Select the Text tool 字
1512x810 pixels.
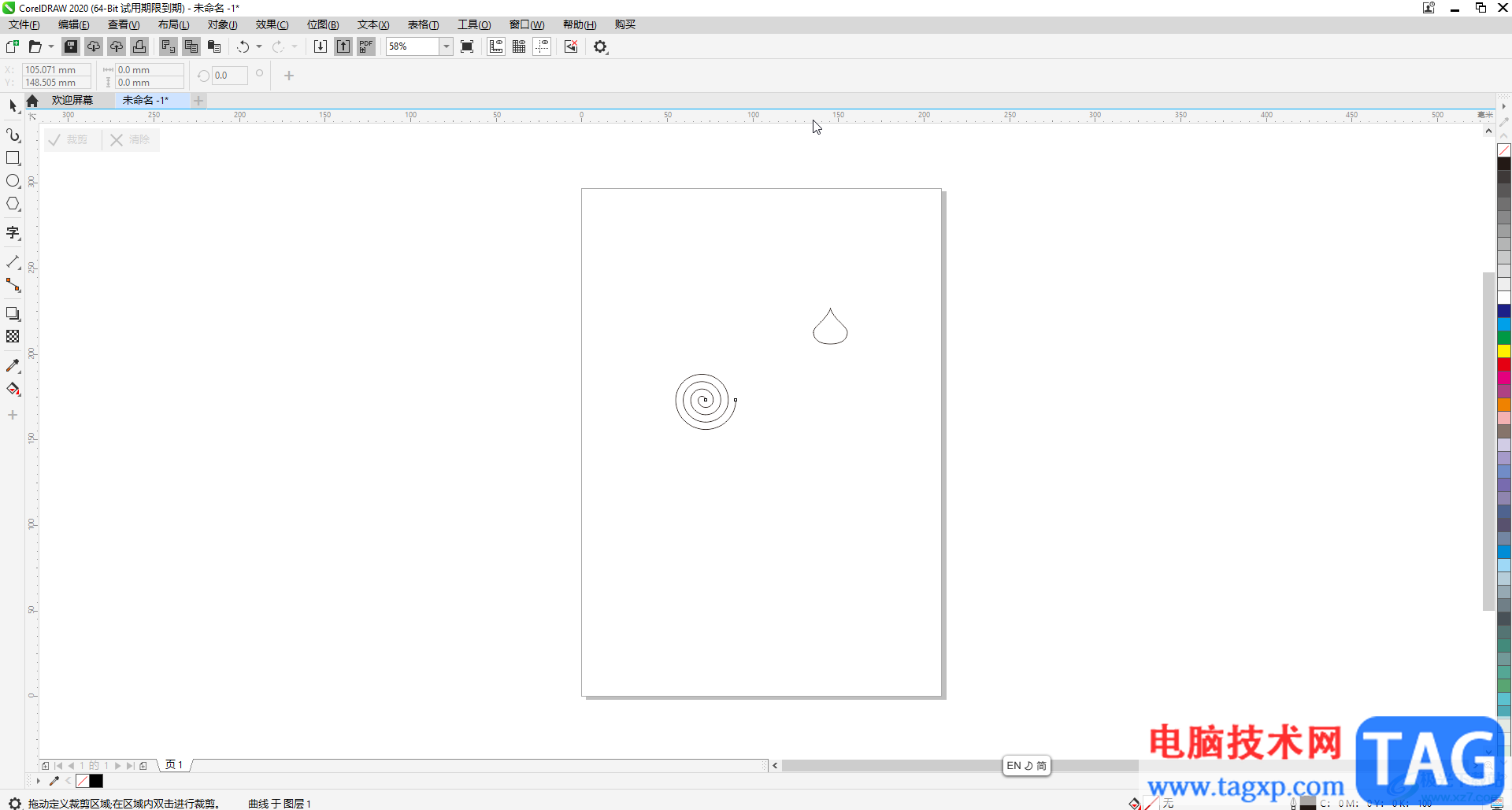point(13,233)
